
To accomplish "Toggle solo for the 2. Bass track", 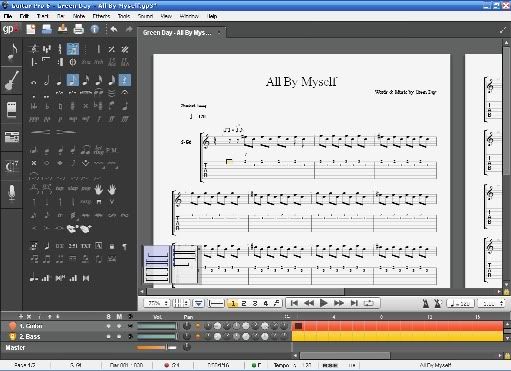I will point(108,337).
